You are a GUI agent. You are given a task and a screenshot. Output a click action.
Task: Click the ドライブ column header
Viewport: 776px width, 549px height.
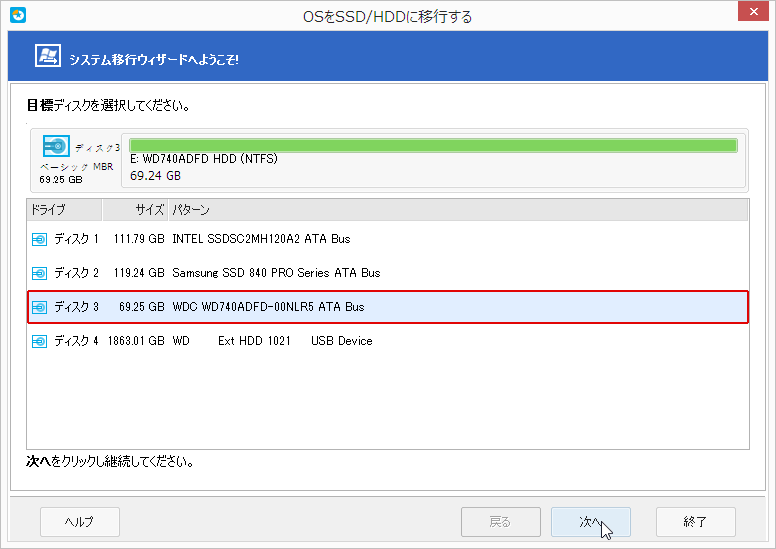[x=64, y=210]
